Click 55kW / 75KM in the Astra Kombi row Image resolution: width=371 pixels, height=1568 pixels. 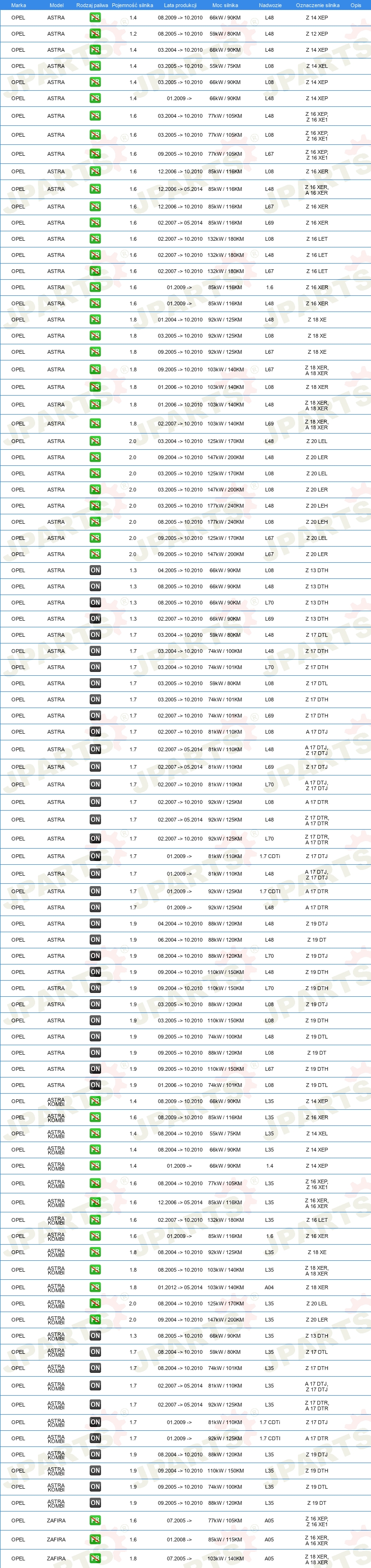[225, 1133]
